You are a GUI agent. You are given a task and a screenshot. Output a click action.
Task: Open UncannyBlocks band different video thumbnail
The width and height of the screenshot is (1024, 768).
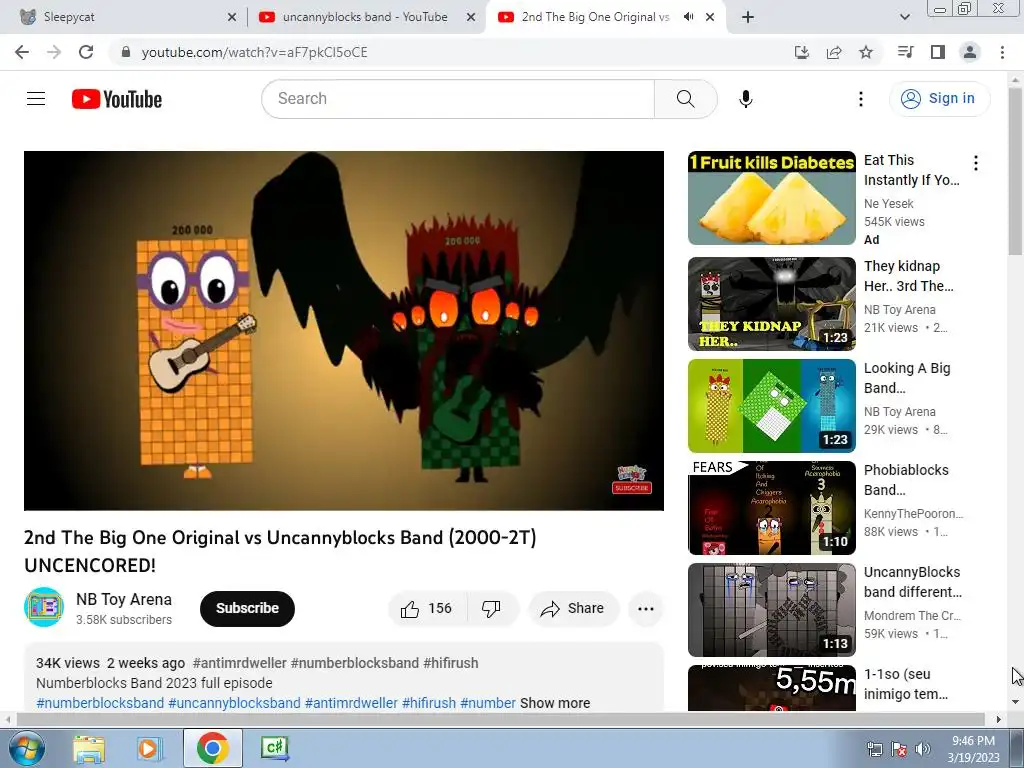coord(771,609)
